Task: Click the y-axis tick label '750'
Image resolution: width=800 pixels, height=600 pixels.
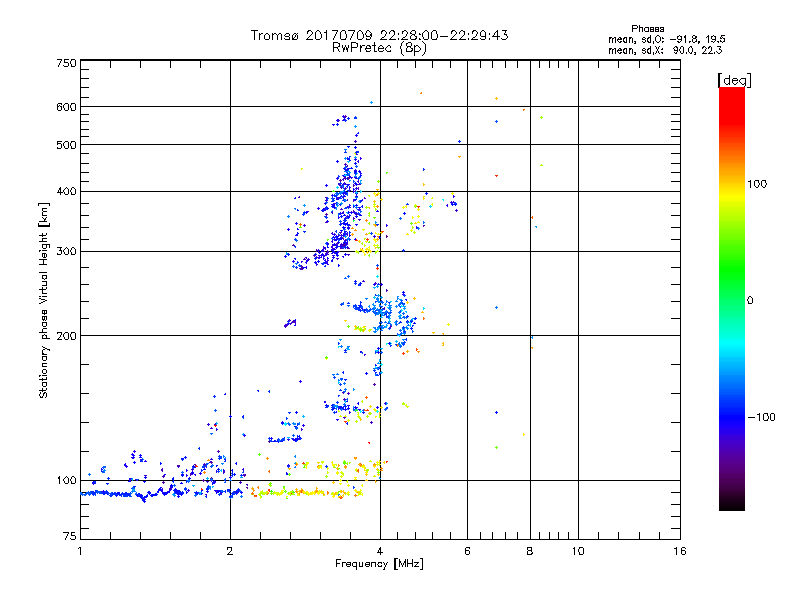Action: (x=66, y=63)
